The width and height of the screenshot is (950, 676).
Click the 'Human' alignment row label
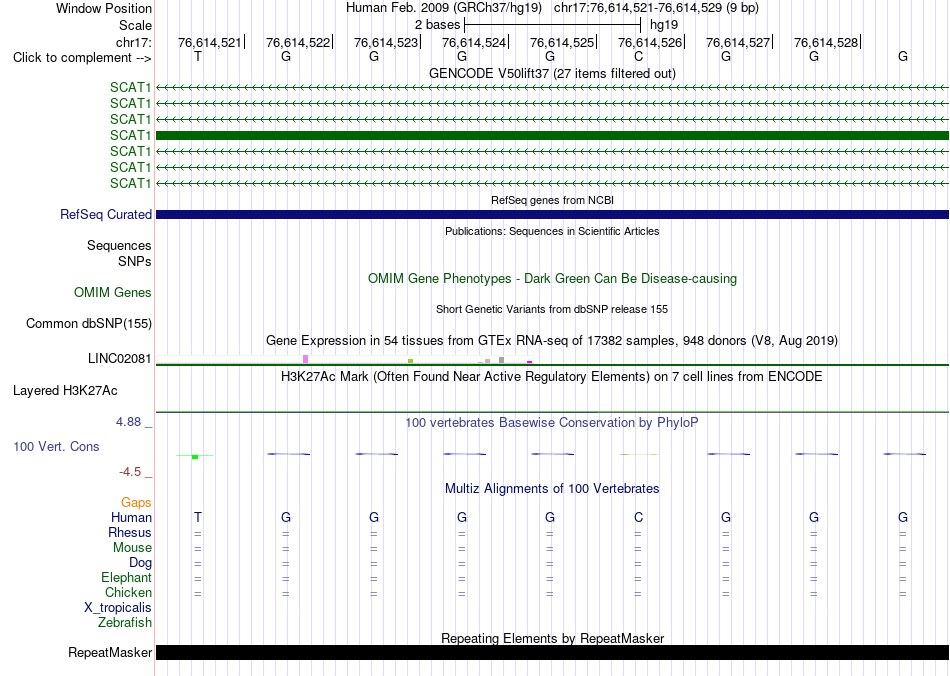point(131,517)
